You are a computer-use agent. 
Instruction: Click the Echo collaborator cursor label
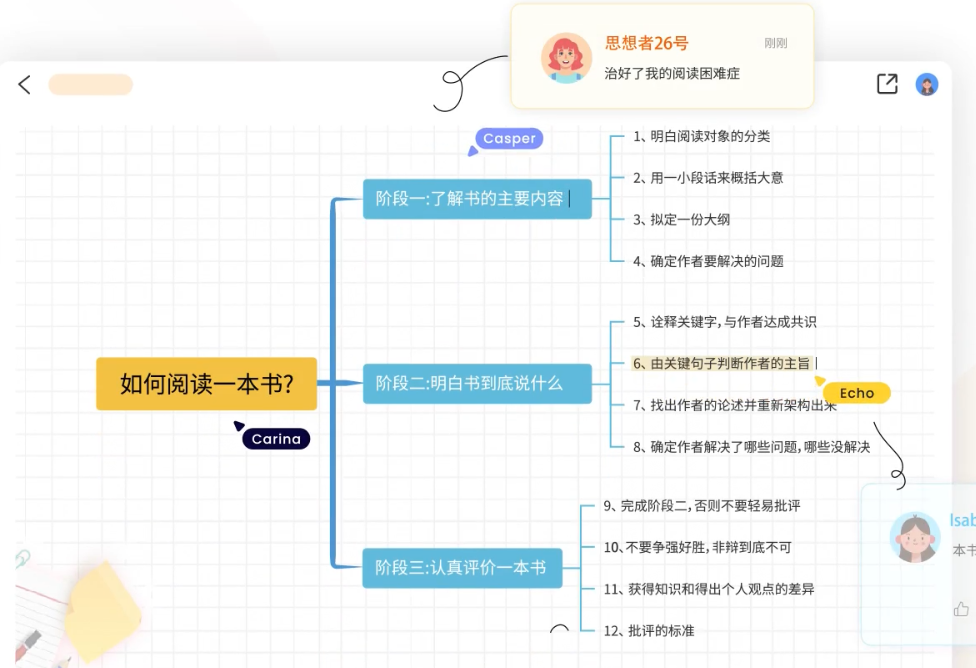pyautogui.click(x=856, y=393)
